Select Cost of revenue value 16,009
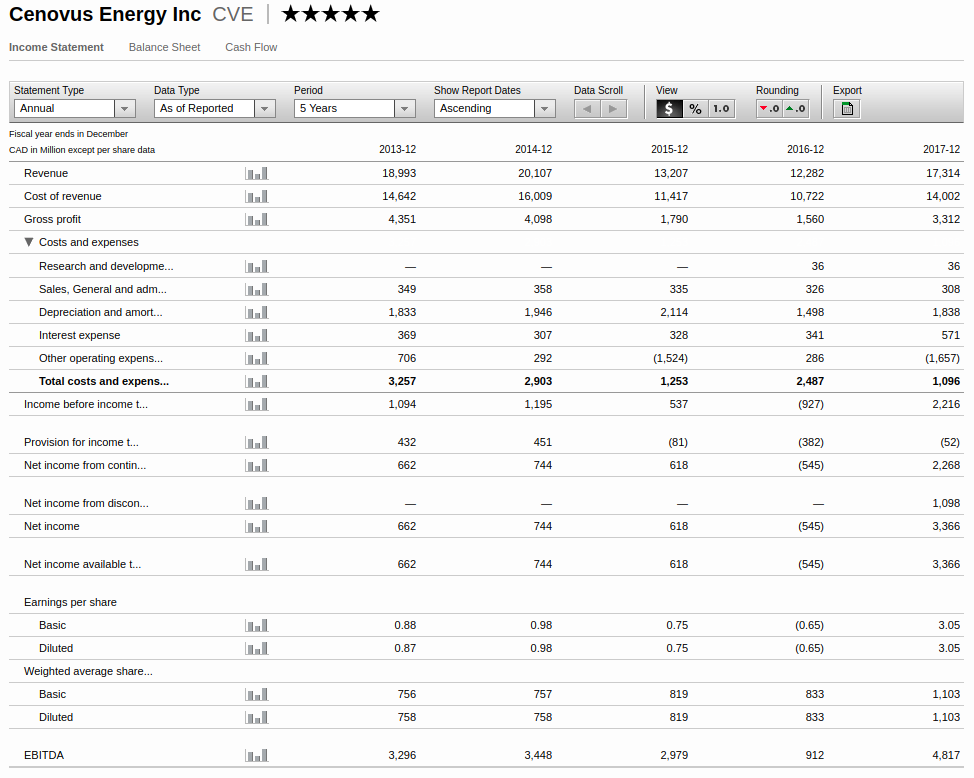 click(535, 196)
